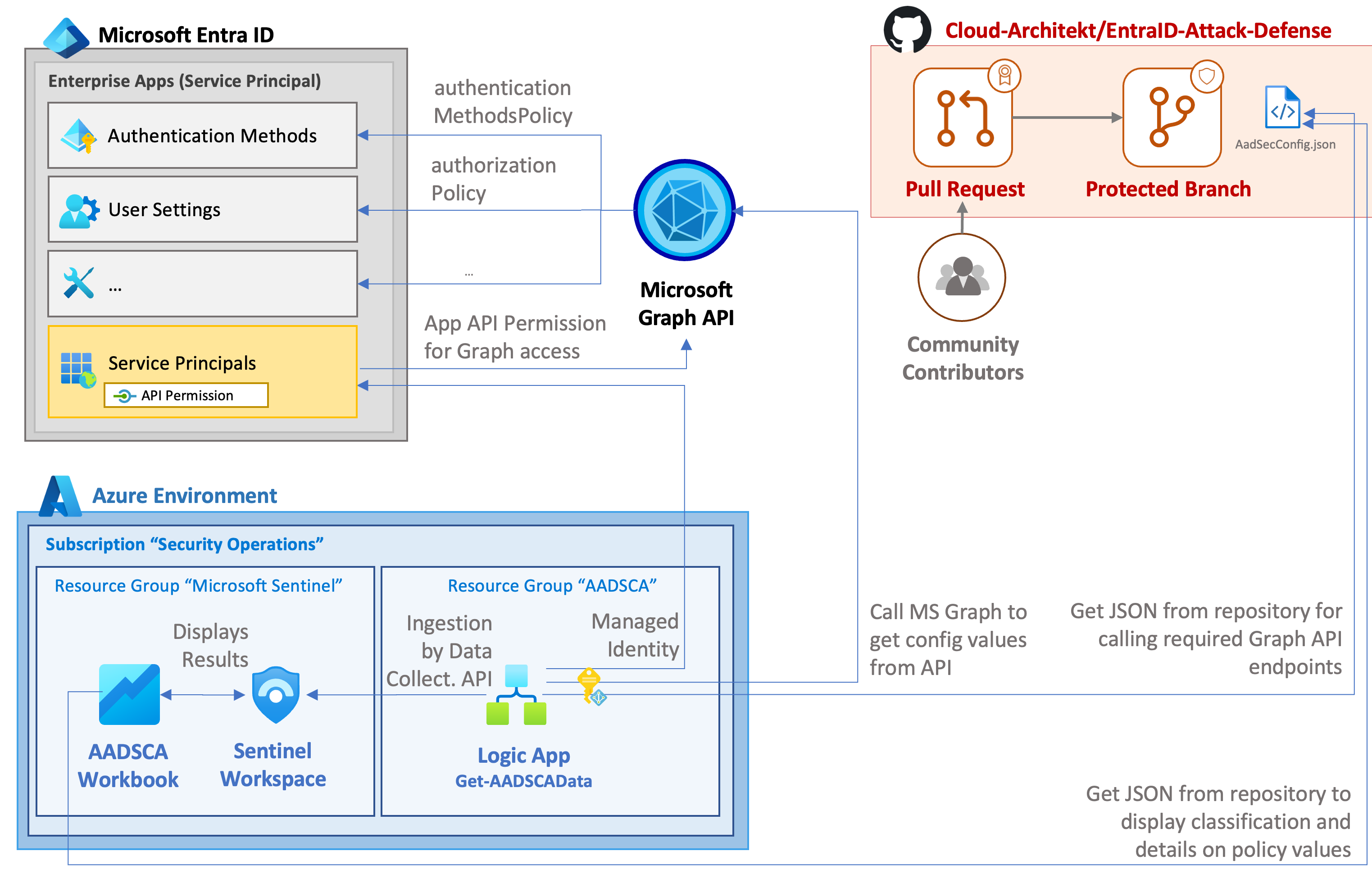Click the shield badge on Protected Branch
The height and width of the screenshot is (869, 1372).
(1207, 76)
